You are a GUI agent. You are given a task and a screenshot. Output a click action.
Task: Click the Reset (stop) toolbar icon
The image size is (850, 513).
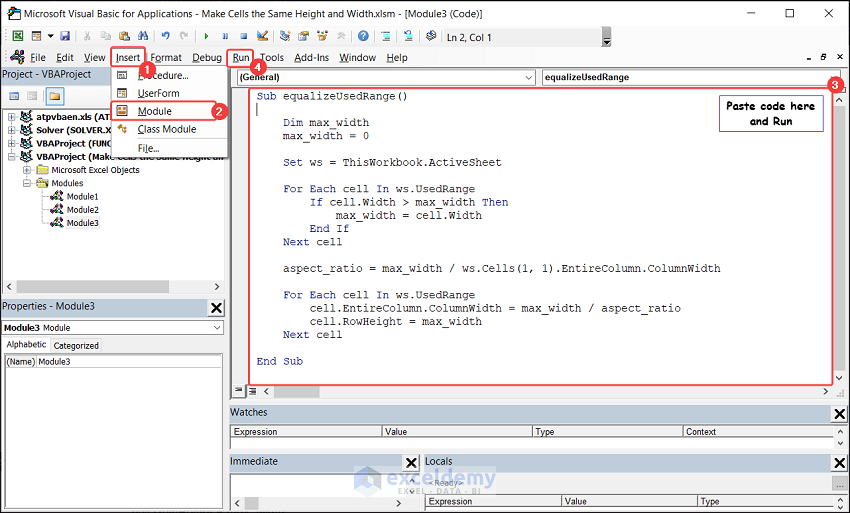(243, 37)
